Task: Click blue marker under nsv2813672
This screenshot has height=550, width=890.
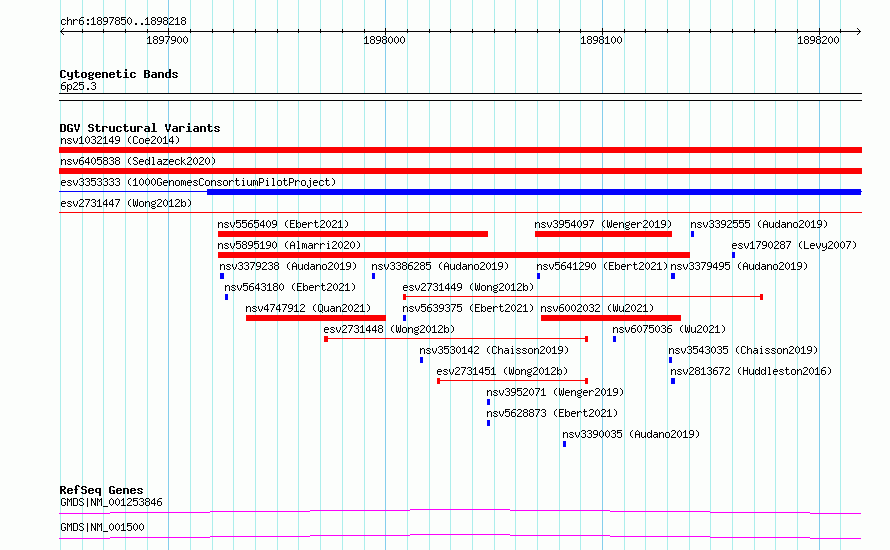Action: [x=673, y=381]
